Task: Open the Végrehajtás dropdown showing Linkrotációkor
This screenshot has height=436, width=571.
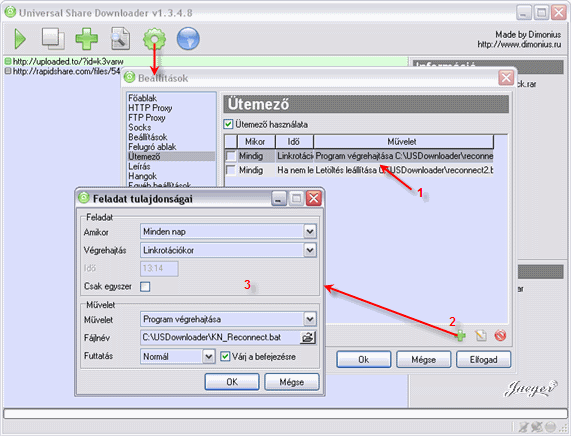Action: click(x=228, y=250)
